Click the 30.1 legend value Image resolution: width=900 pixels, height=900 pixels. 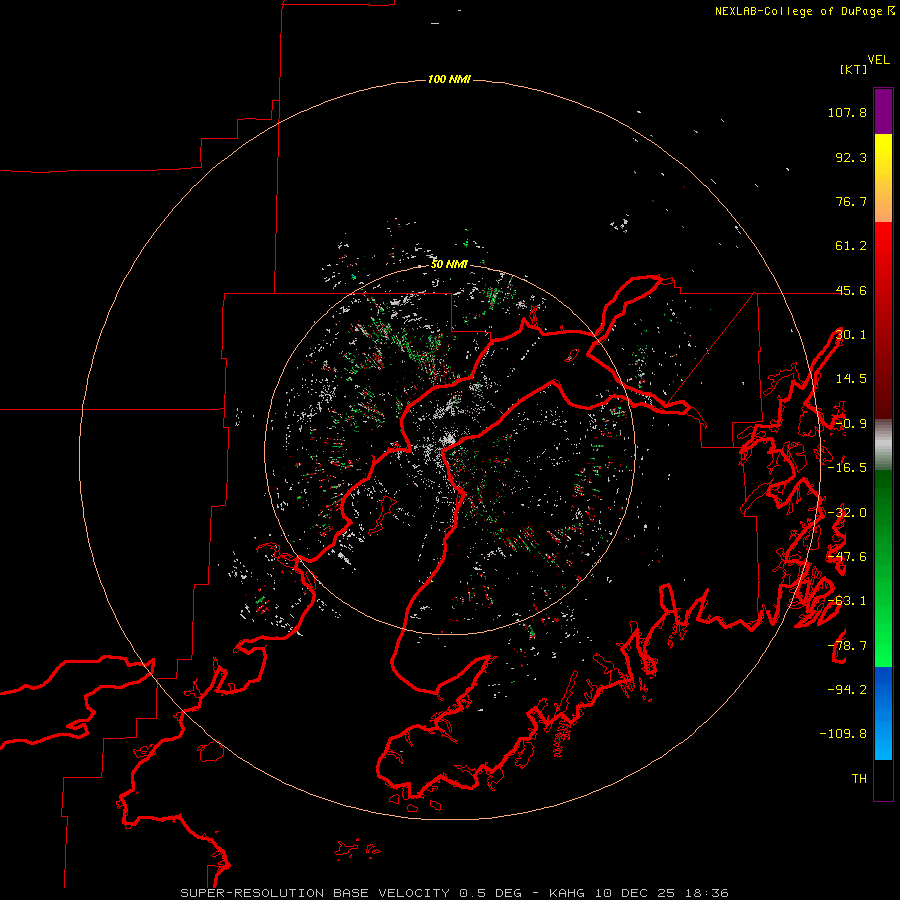pos(851,335)
